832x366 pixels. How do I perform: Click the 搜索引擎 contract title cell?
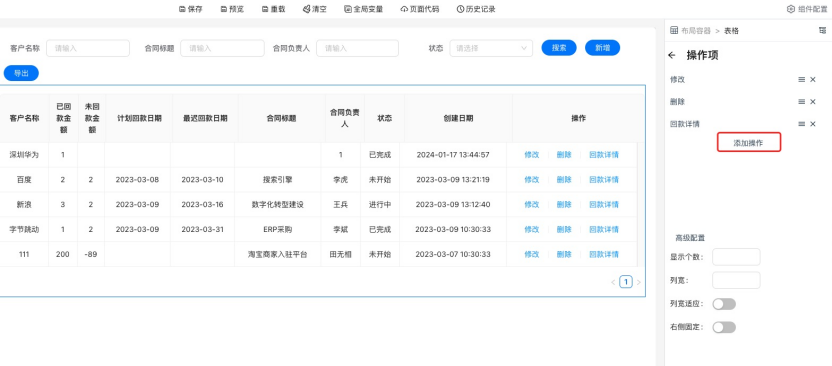click(278, 180)
